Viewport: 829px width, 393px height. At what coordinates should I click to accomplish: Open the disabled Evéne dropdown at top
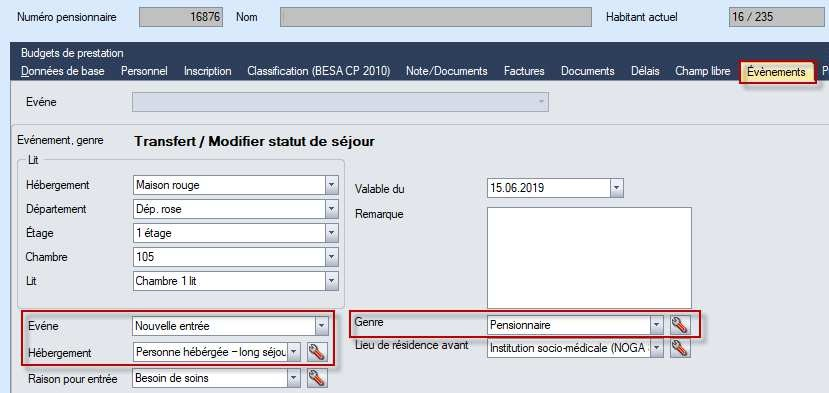pos(541,102)
